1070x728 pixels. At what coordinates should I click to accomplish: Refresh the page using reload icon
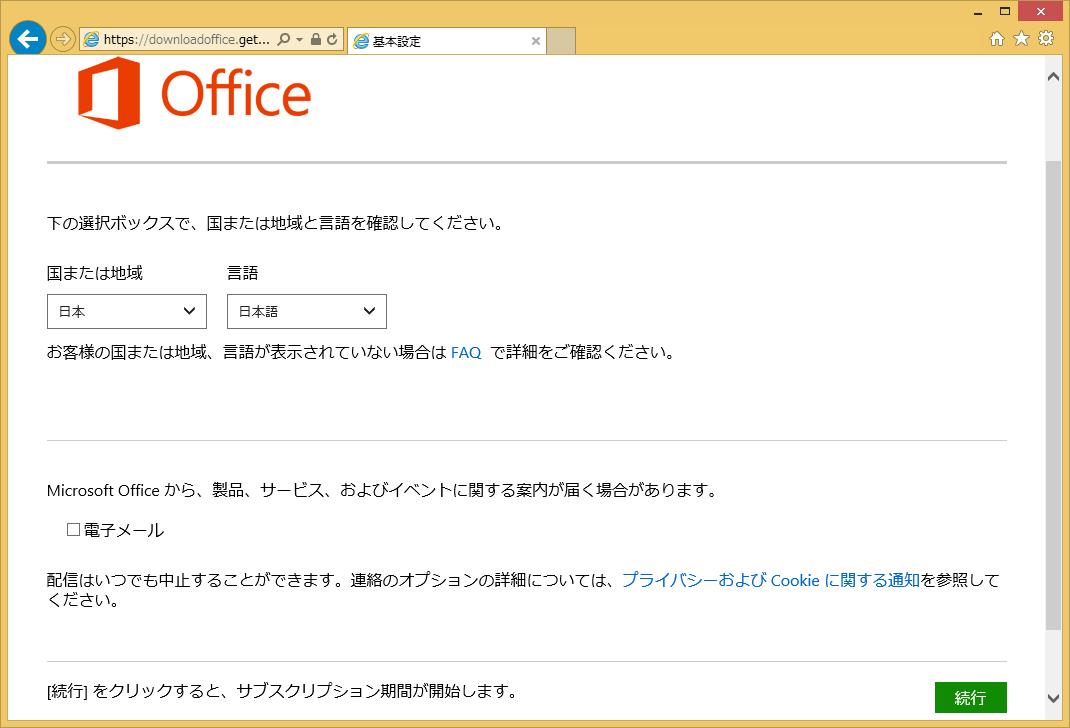(x=332, y=40)
